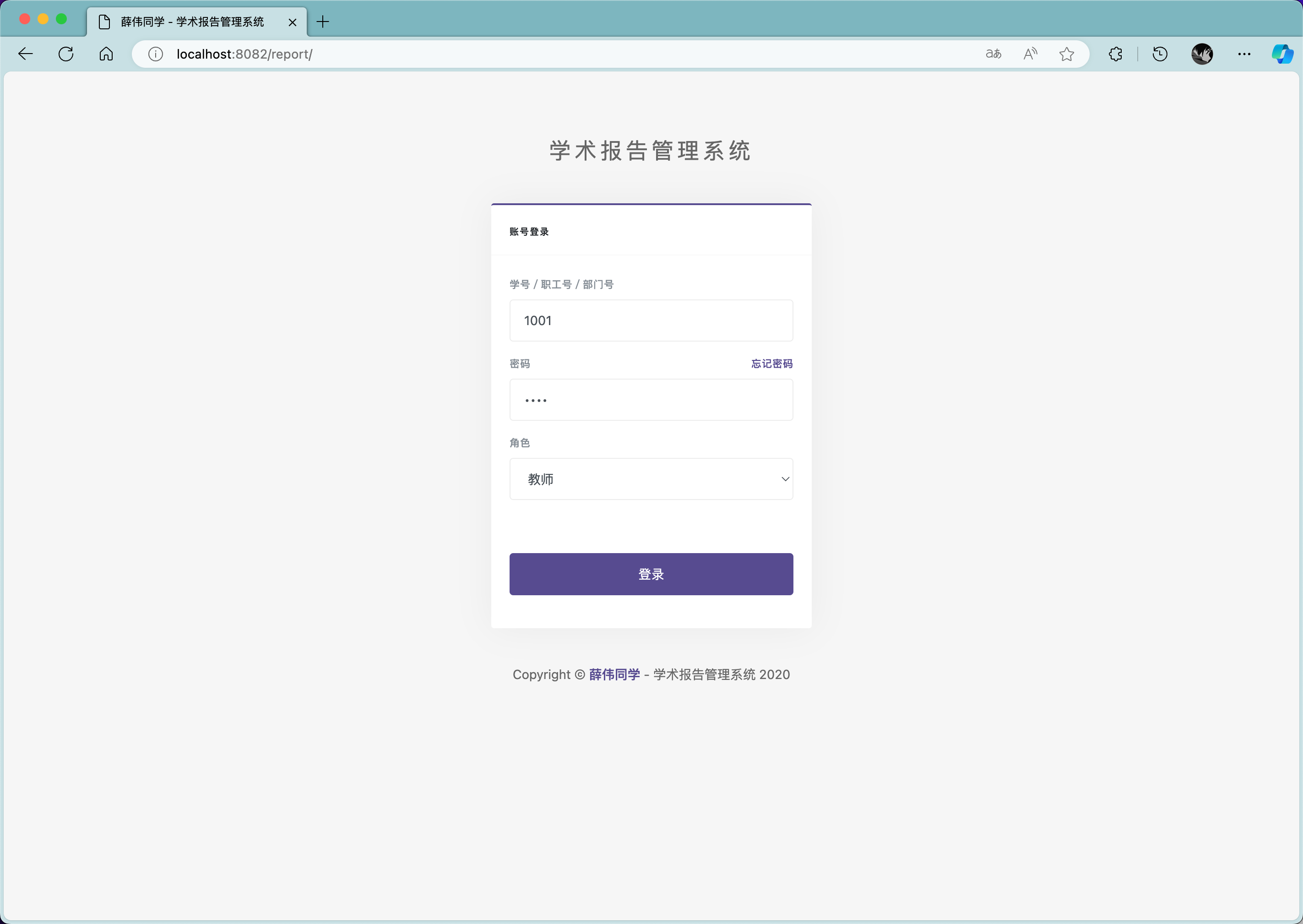The image size is (1303, 924).
Task: Open browser history clock icon
Action: point(1160,54)
